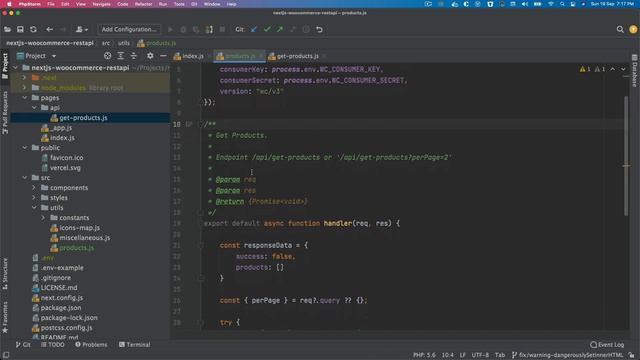
Task: Expand the styles folder
Action: click(x=34, y=198)
